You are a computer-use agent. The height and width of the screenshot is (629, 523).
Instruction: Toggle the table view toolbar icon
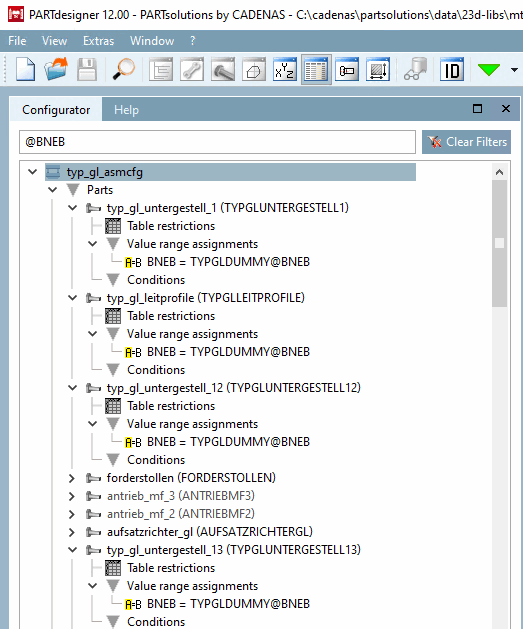[x=316, y=70]
